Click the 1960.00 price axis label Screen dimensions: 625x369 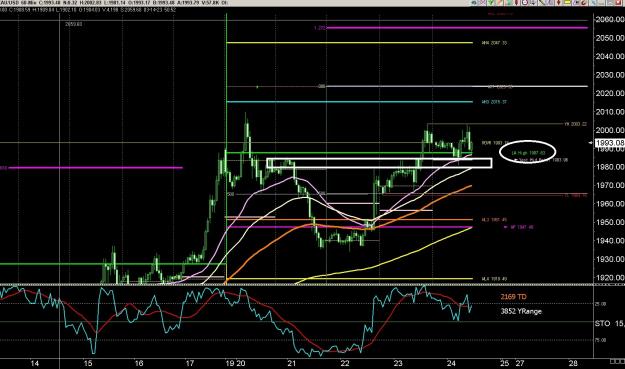[x=610, y=204]
